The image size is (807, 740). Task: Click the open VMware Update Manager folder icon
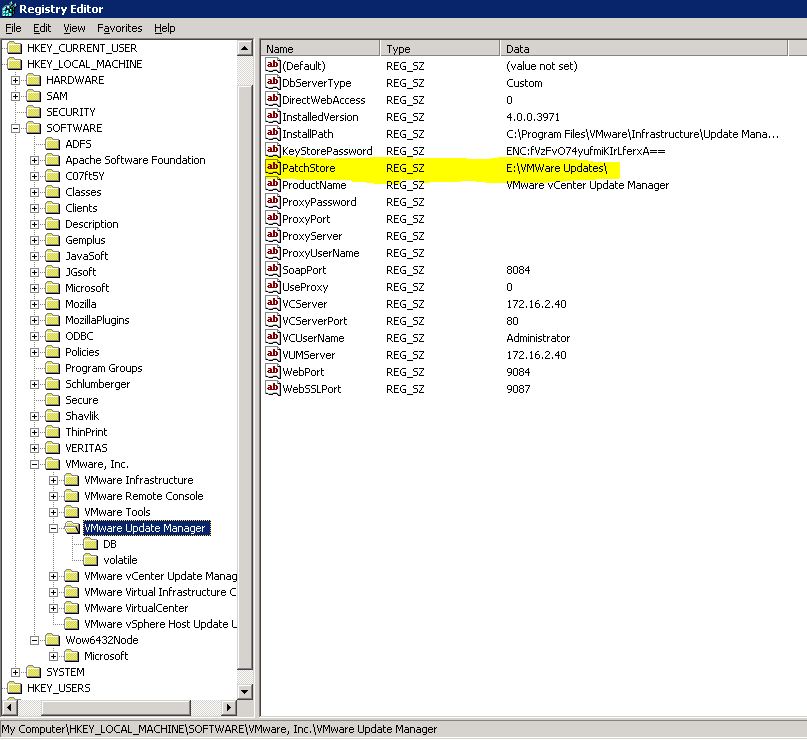click(72, 528)
